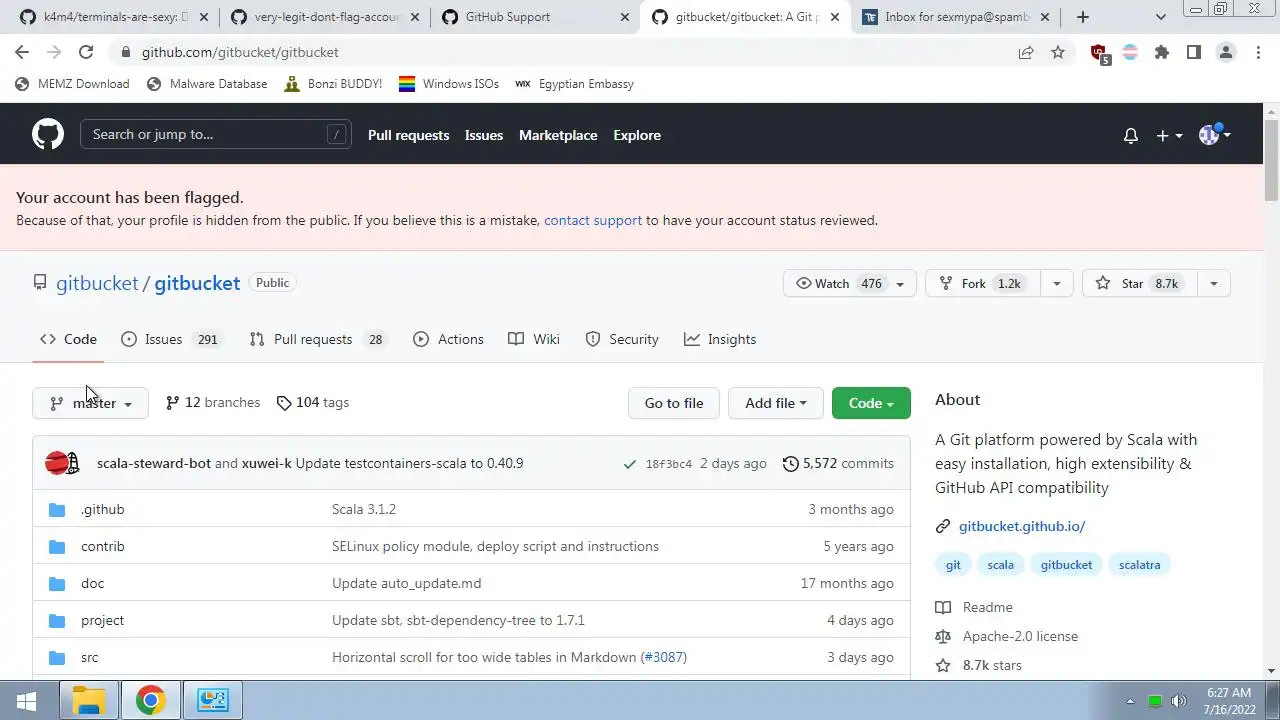This screenshot has width=1280, height=720.
Task: Click the GitHub octocat logo
Action: click(48, 134)
